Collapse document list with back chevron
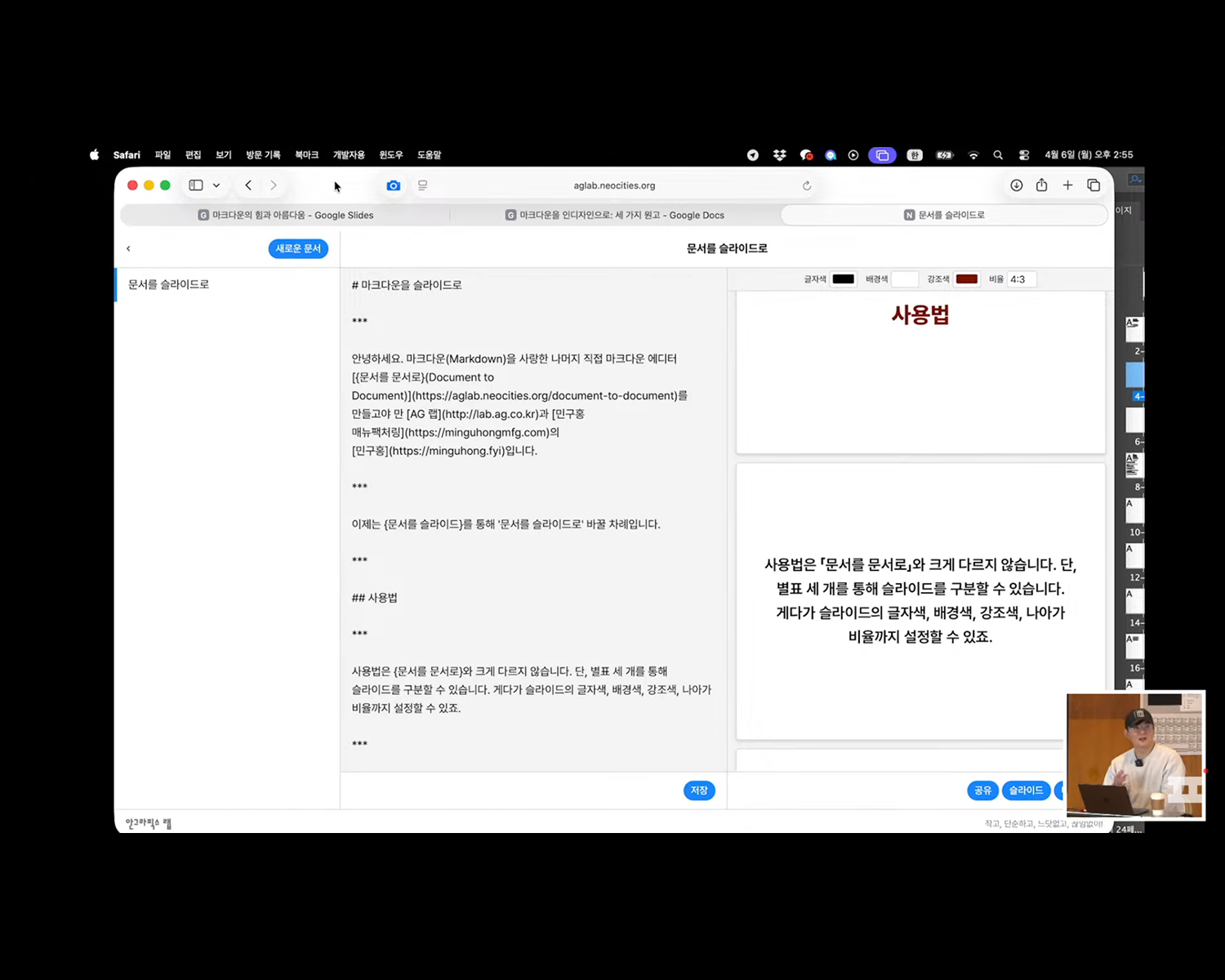 pos(128,248)
